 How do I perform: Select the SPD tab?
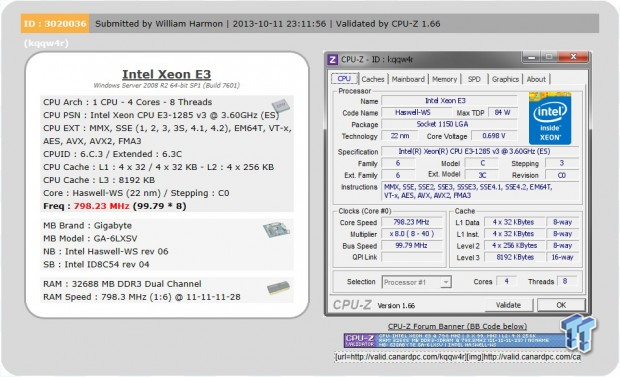[474, 79]
